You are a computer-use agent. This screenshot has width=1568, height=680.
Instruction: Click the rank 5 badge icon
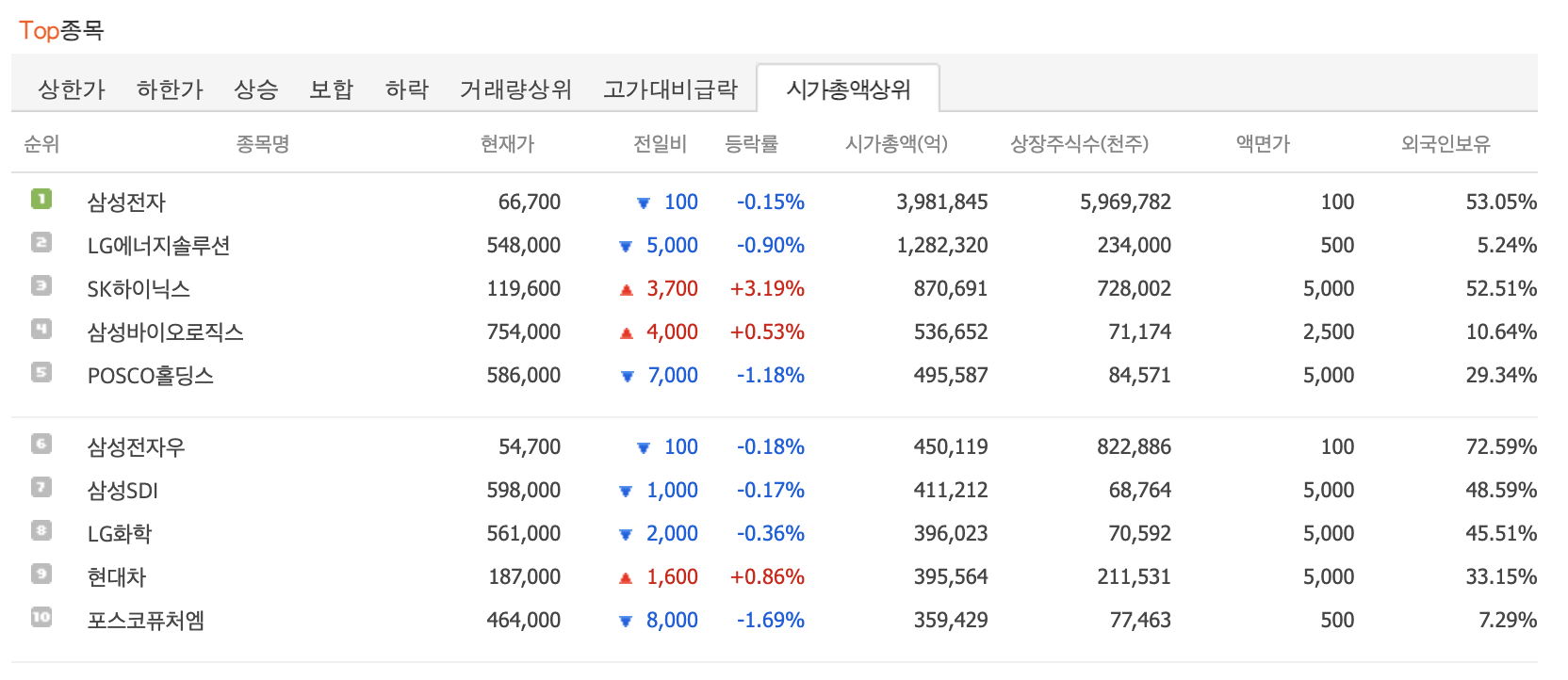coord(41,372)
